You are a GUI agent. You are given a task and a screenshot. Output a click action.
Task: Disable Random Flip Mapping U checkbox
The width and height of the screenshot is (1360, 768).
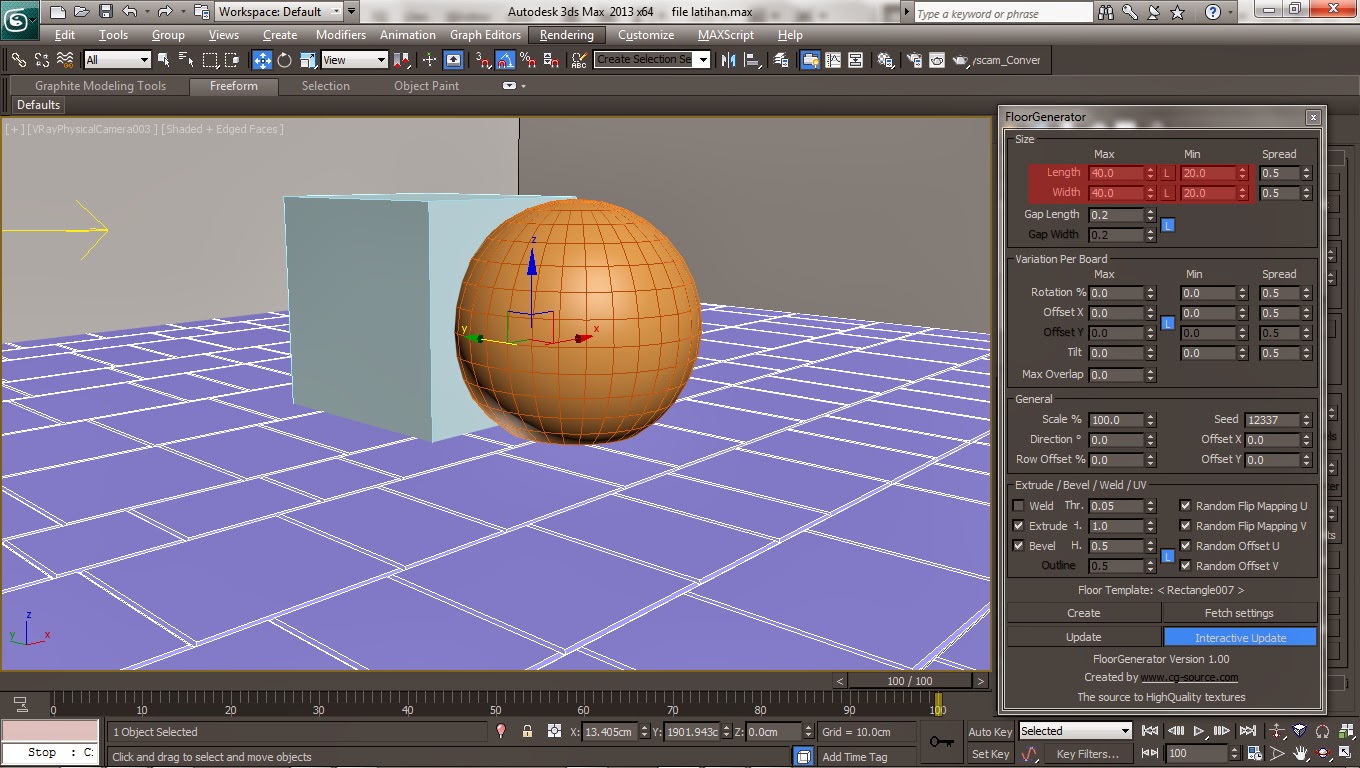[x=1185, y=506]
